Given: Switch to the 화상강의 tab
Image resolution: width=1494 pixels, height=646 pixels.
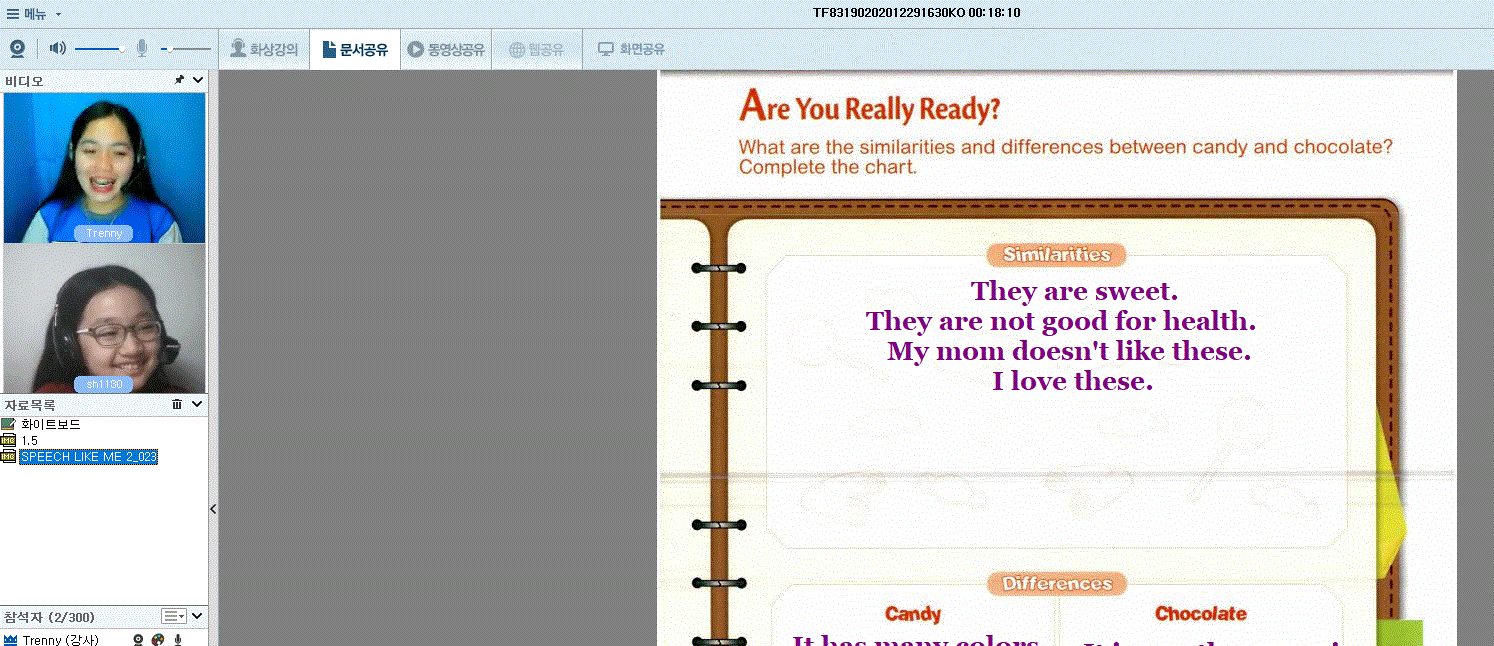Looking at the screenshot, I should pos(264,49).
